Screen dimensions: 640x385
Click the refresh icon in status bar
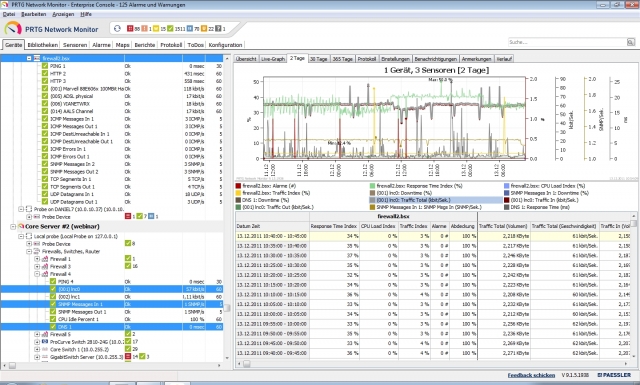pos(117,29)
